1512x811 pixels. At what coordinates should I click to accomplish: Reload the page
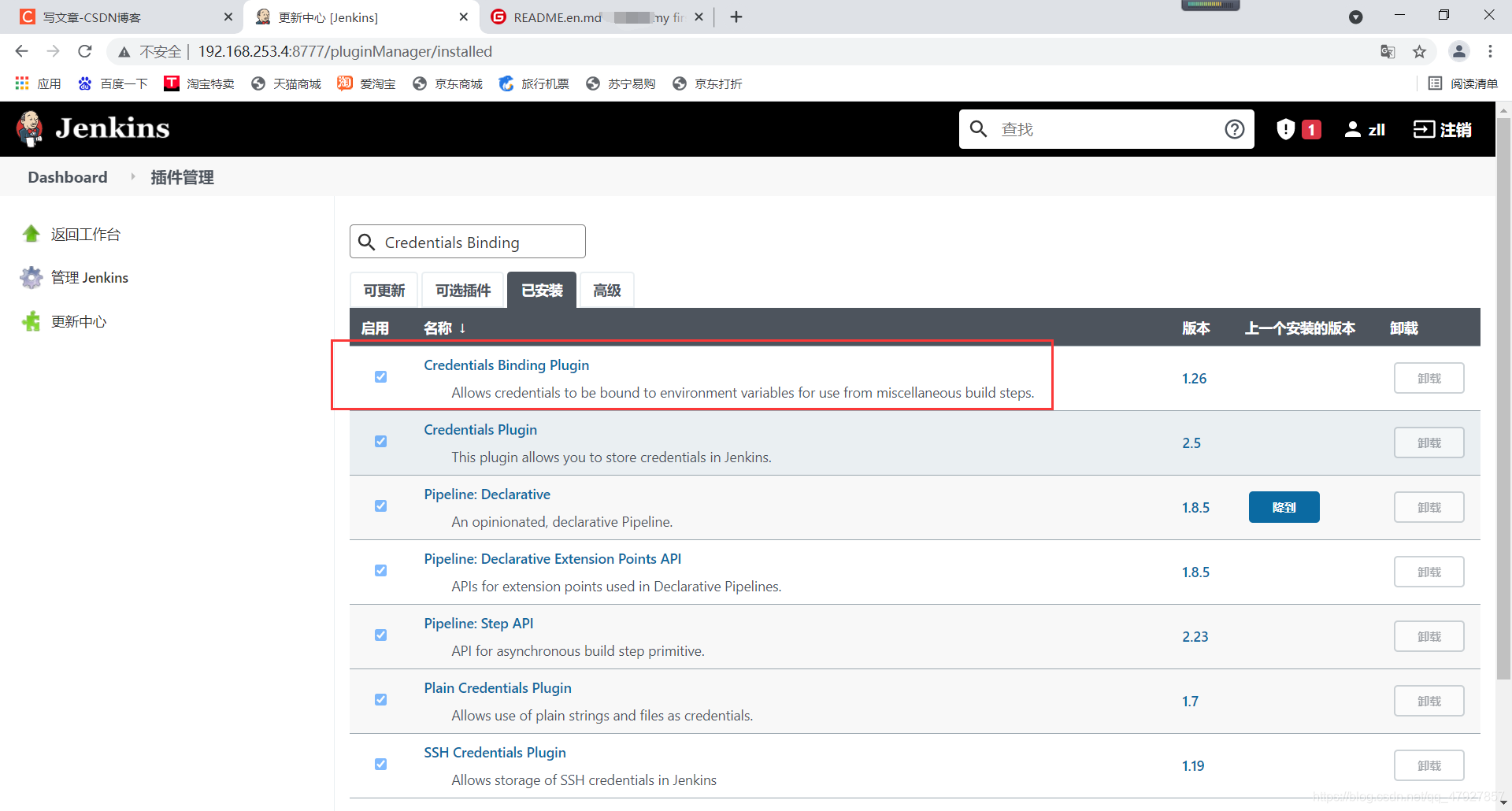85,51
